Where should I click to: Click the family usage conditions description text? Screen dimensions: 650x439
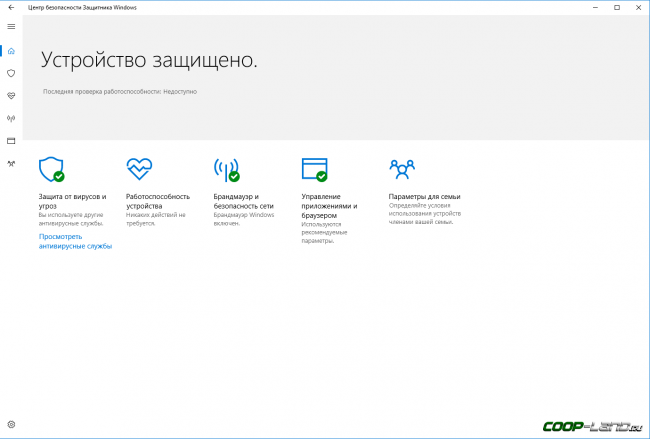pos(425,213)
